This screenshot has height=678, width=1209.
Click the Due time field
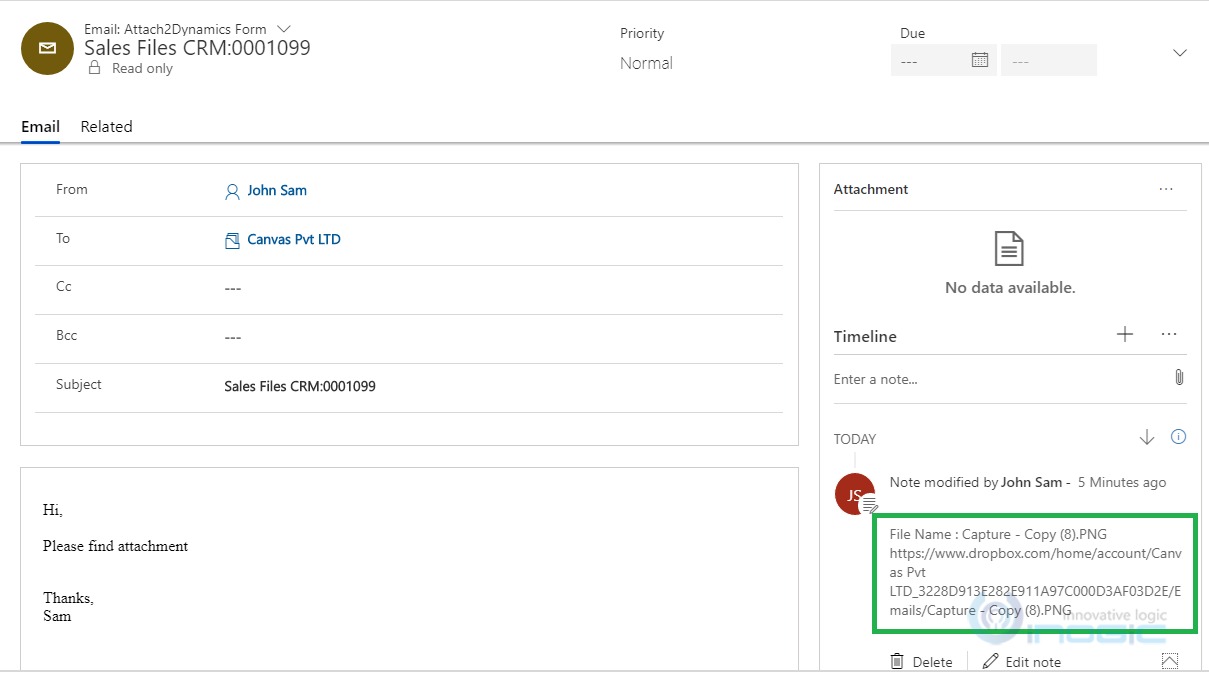point(1049,60)
